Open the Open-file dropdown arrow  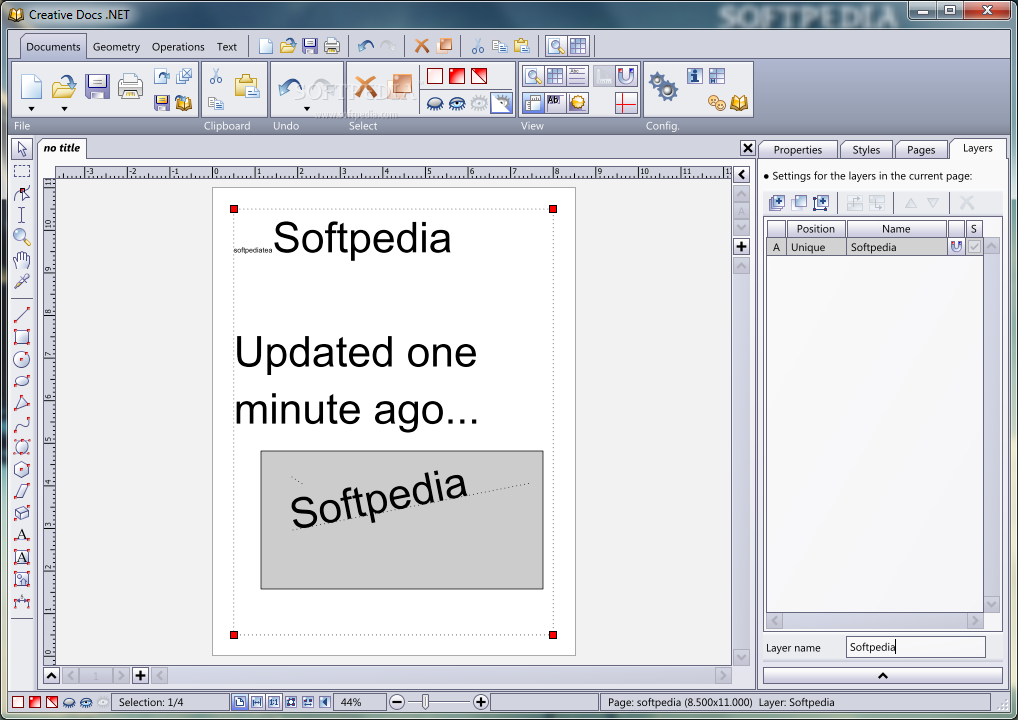(x=64, y=109)
